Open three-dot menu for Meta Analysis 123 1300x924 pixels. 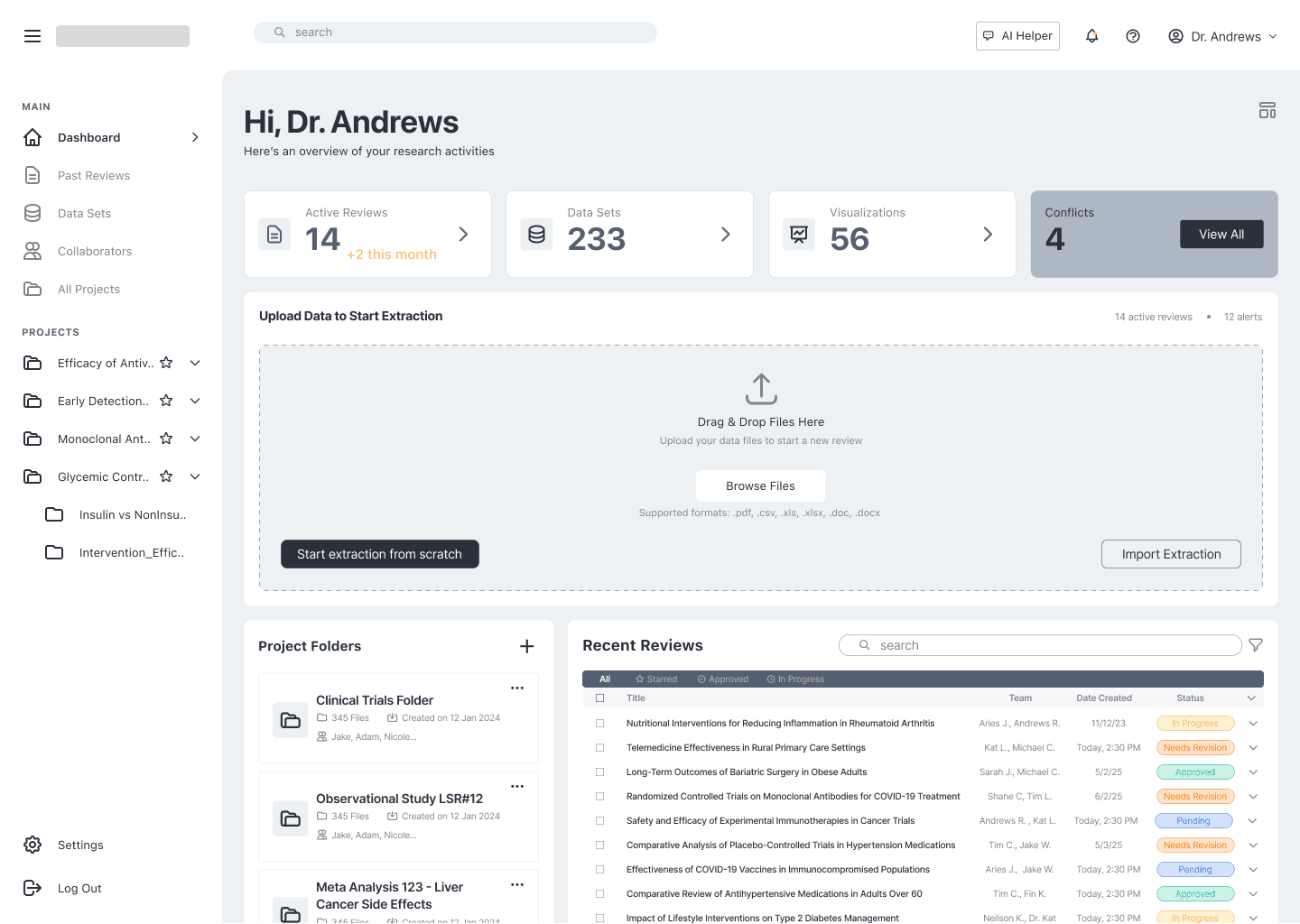[x=517, y=884]
